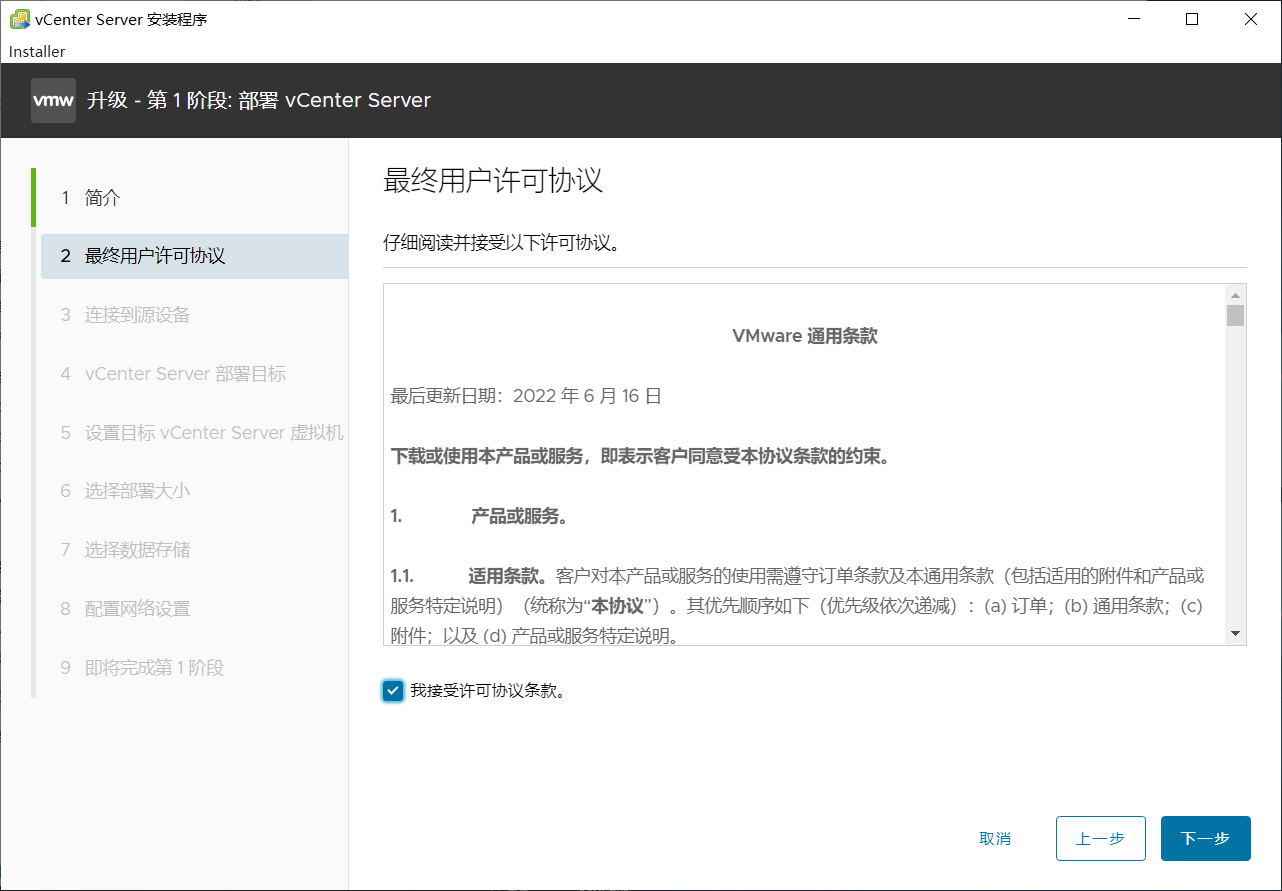Click 上一步 to go back
Screen dimensions: 1282x891
coord(1100,838)
